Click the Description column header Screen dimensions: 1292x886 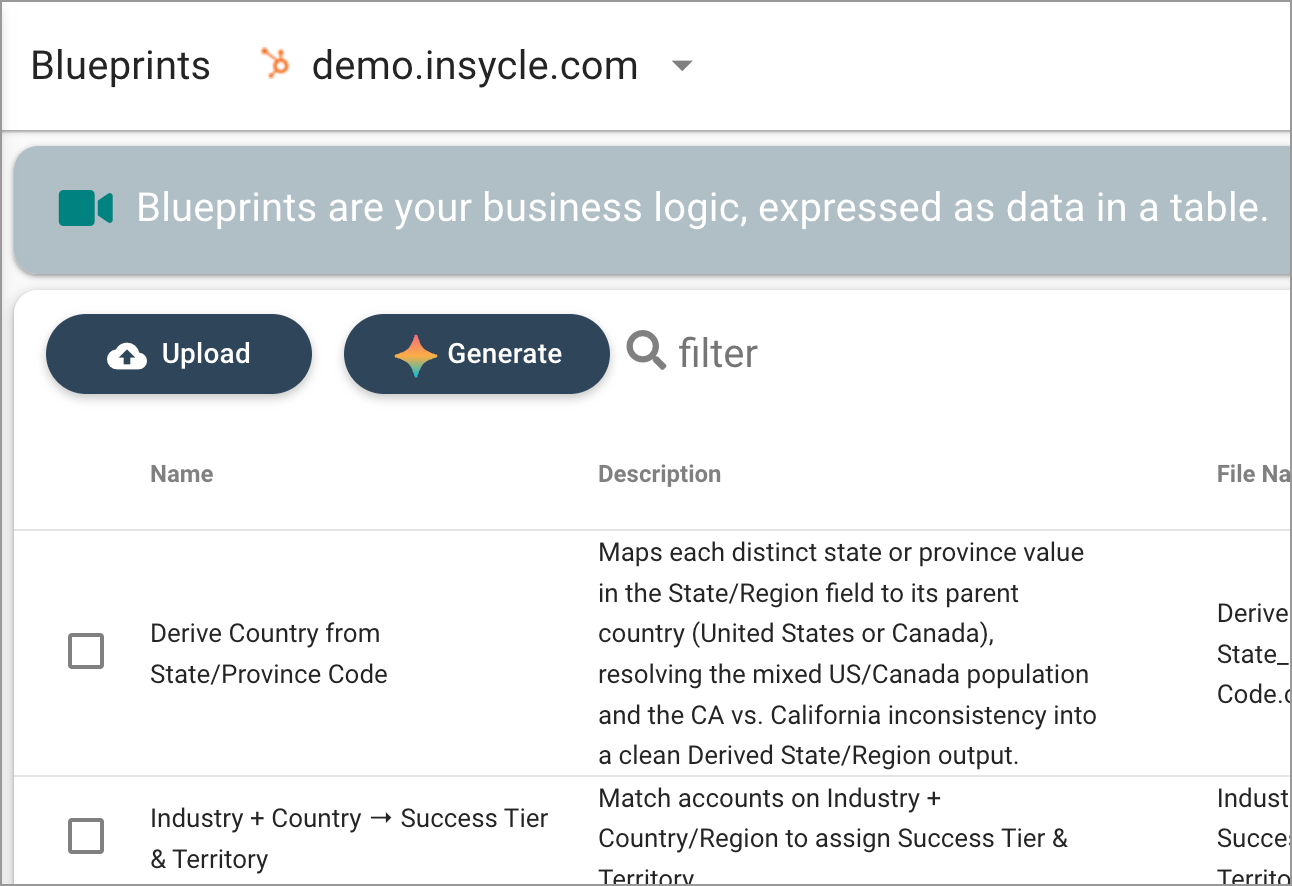pyautogui.click(x=659, y=474)
